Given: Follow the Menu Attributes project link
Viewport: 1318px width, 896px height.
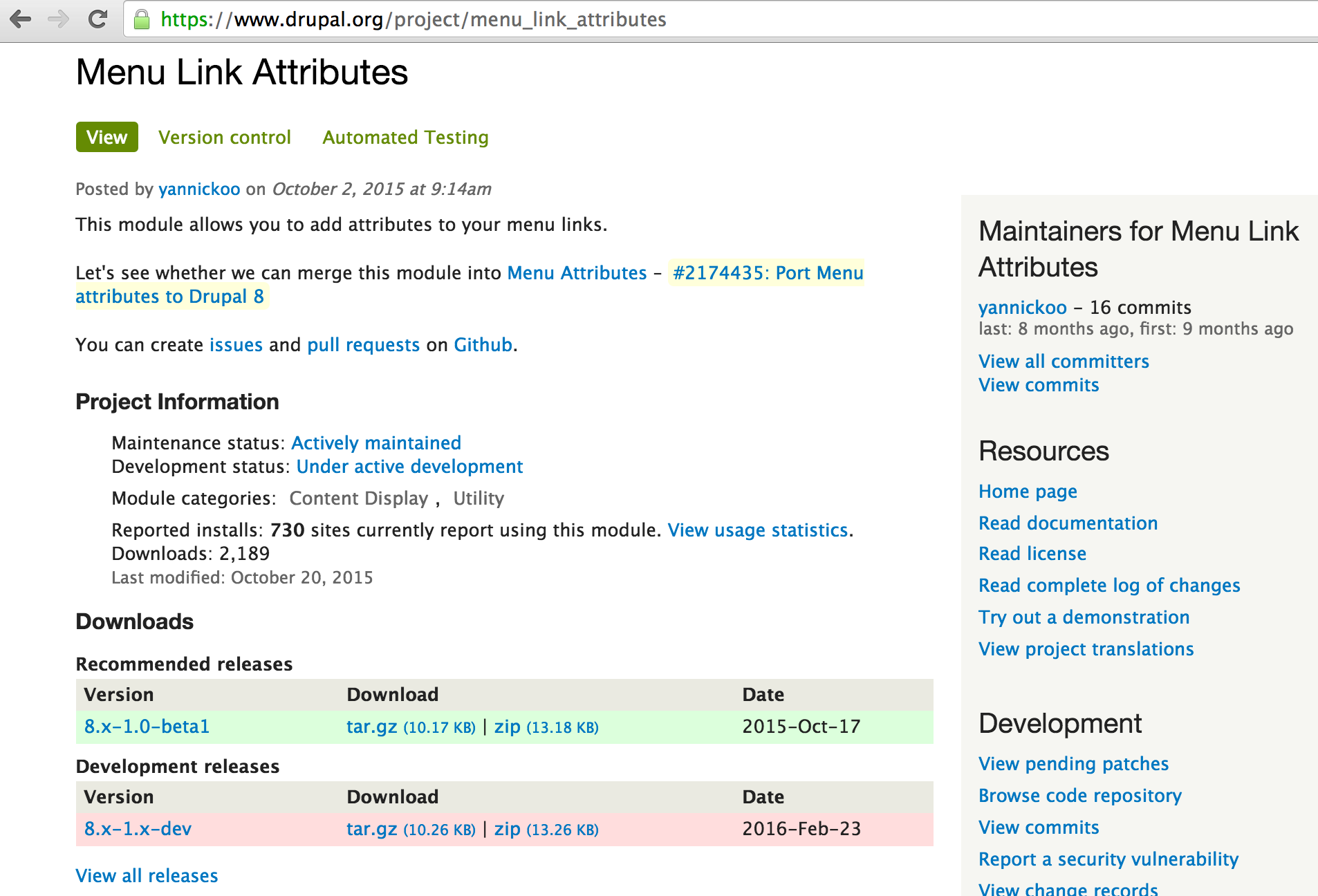Looking at the screenshot, I should click(577, 272).
